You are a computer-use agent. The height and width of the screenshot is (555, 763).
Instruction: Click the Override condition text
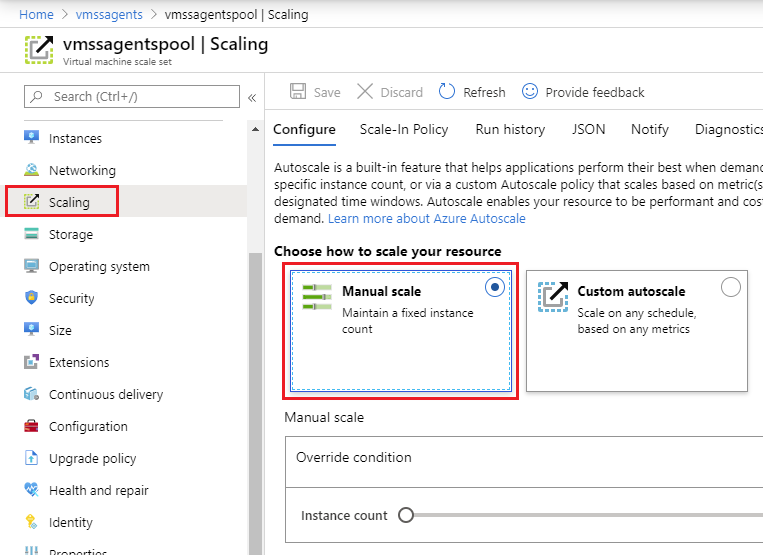(354, 457)
